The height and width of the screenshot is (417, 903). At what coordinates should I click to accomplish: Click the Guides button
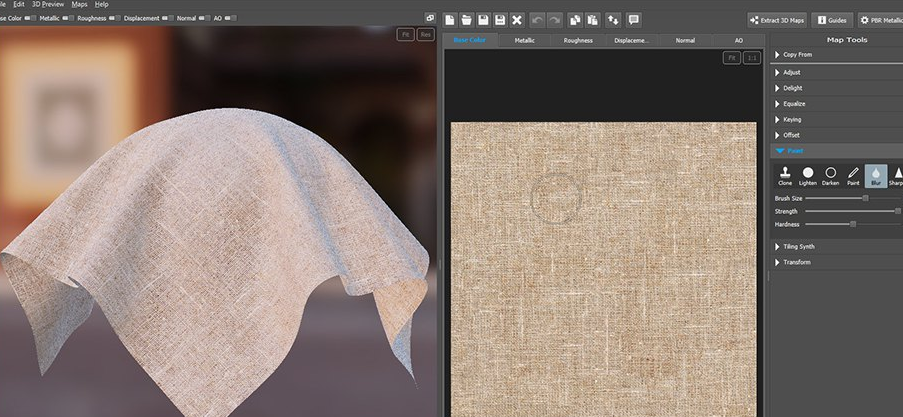tap(832, 19)
